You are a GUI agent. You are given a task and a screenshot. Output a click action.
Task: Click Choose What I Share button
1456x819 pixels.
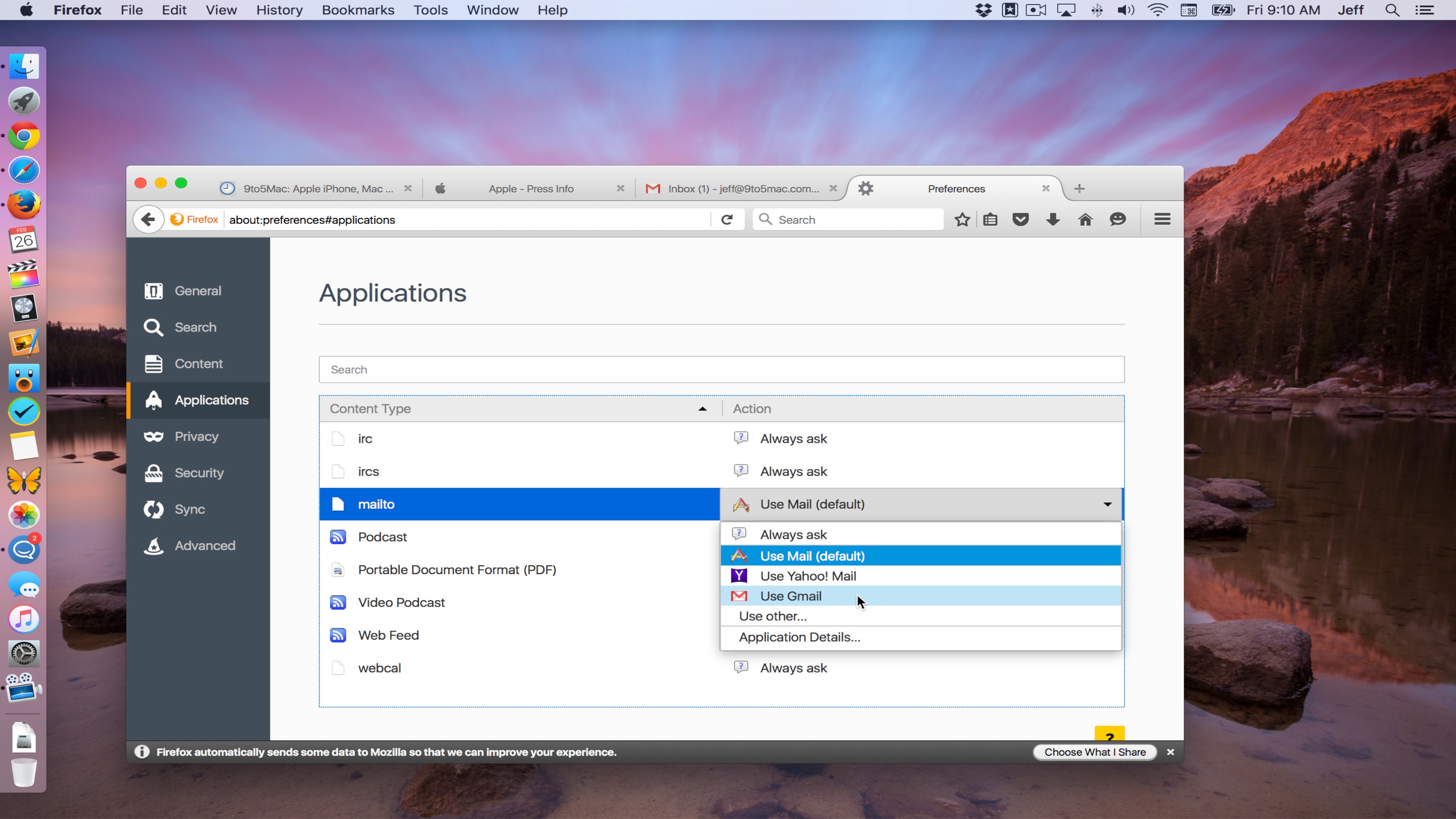[x=1095, y=751]
